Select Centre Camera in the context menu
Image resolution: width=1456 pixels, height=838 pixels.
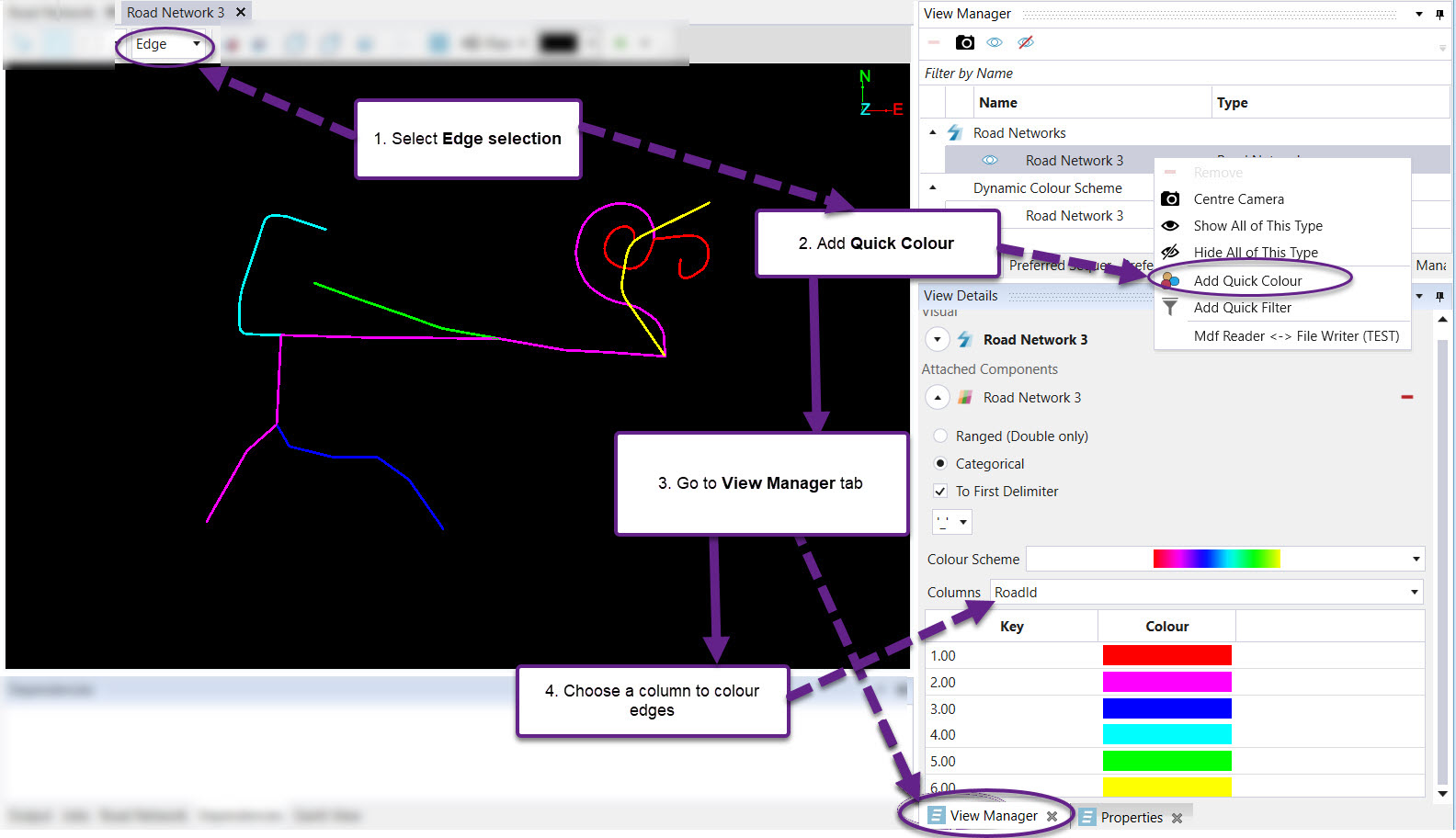tap(1238, 199)
